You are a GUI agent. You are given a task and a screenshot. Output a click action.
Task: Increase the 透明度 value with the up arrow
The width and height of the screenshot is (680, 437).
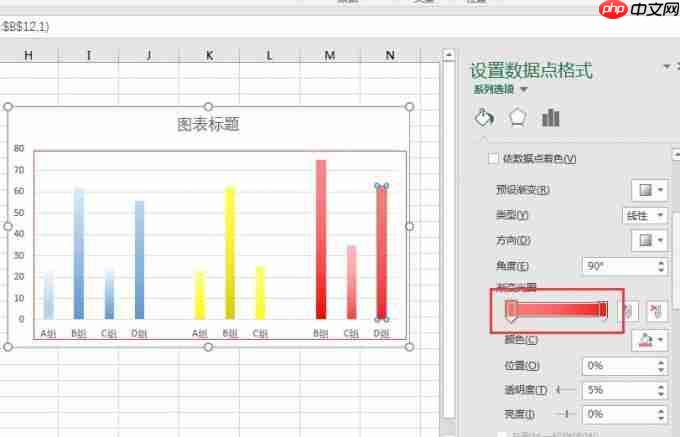click(661, 386)
